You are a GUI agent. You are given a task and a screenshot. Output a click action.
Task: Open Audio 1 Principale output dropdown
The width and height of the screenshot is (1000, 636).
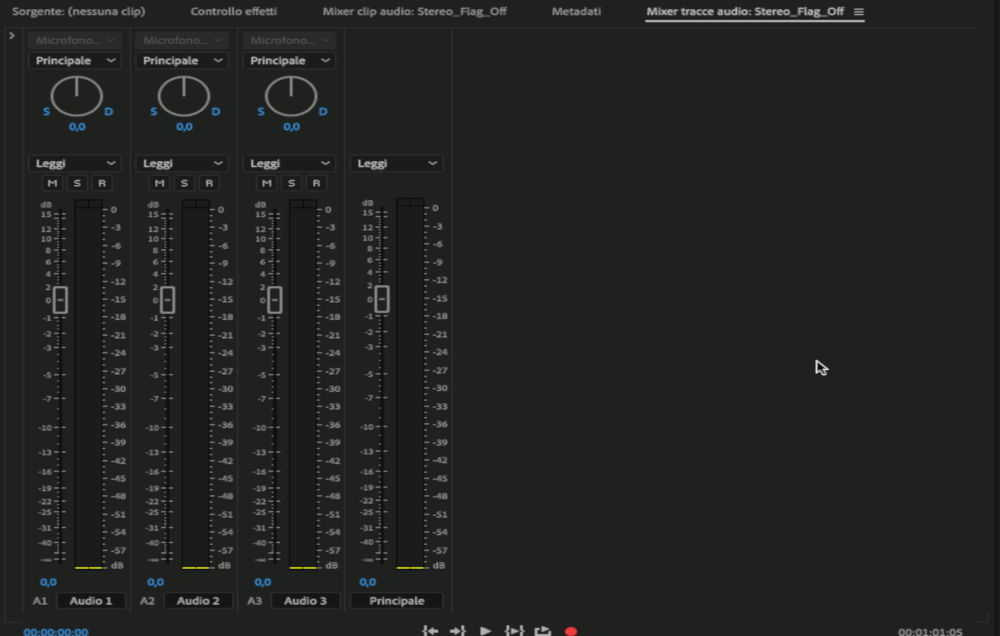click(75, 61)
